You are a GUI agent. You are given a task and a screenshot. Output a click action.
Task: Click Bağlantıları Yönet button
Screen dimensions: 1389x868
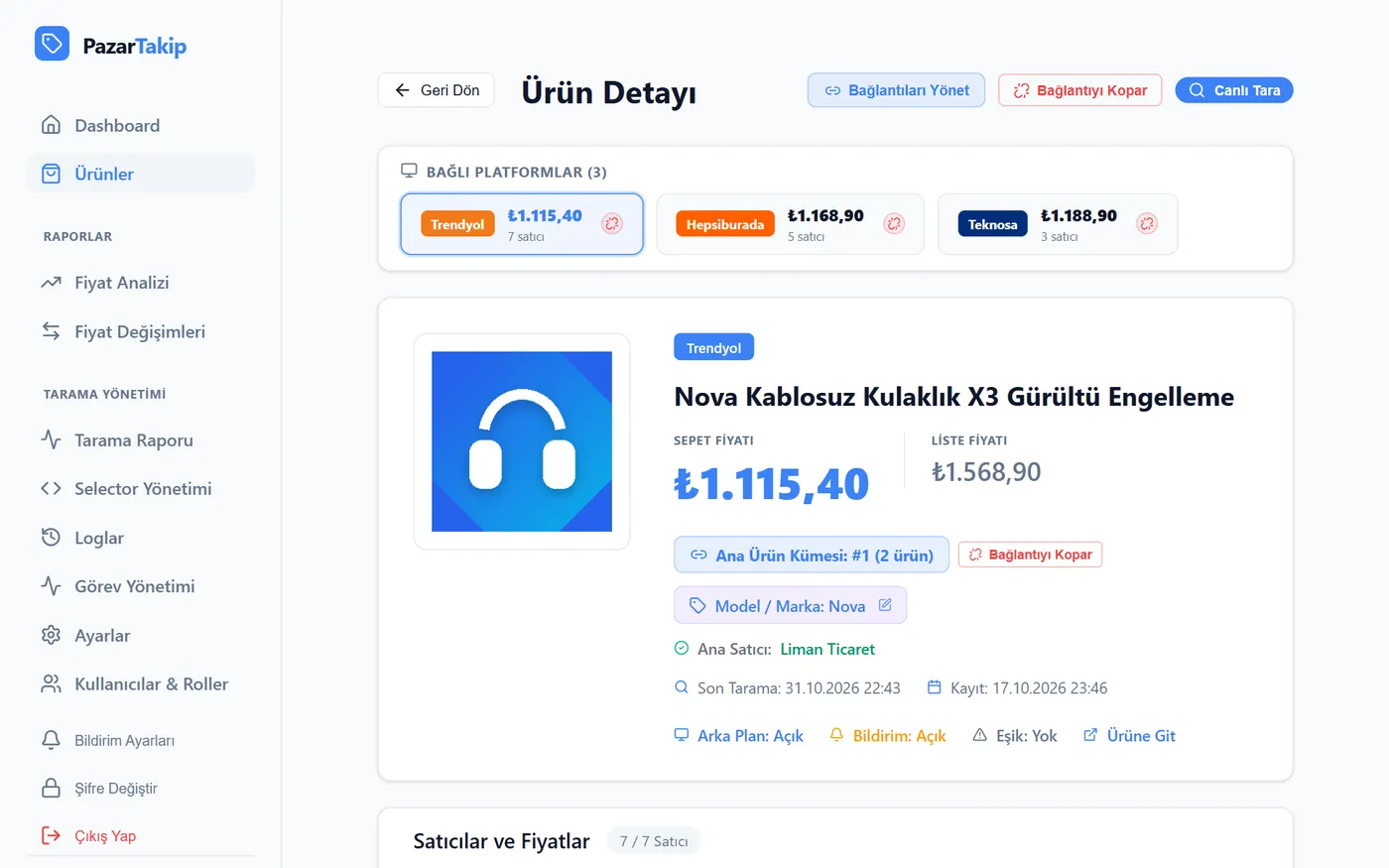click(896, 90)
